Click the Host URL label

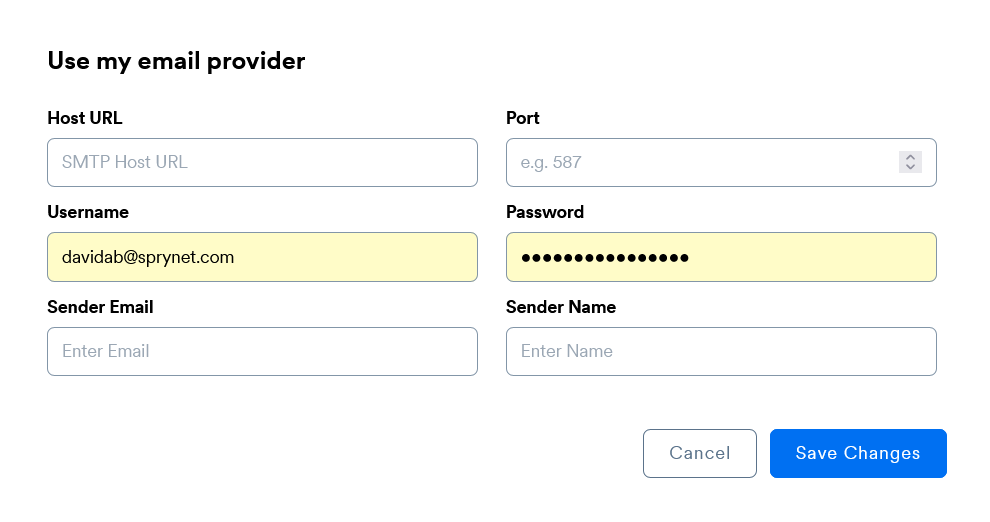pos(85,118)
